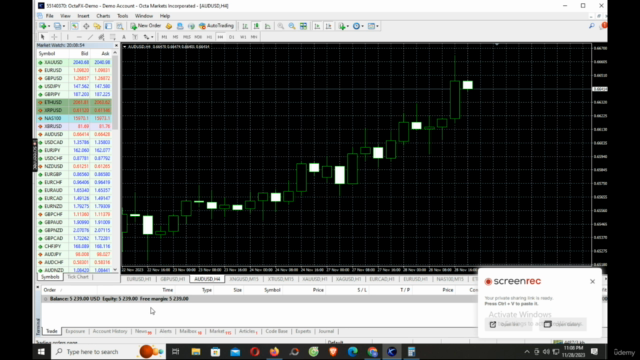The image size is (640, 360).
Task: Toggle the Terminal window toolbar icon
Action: click(x=108, y=26)
